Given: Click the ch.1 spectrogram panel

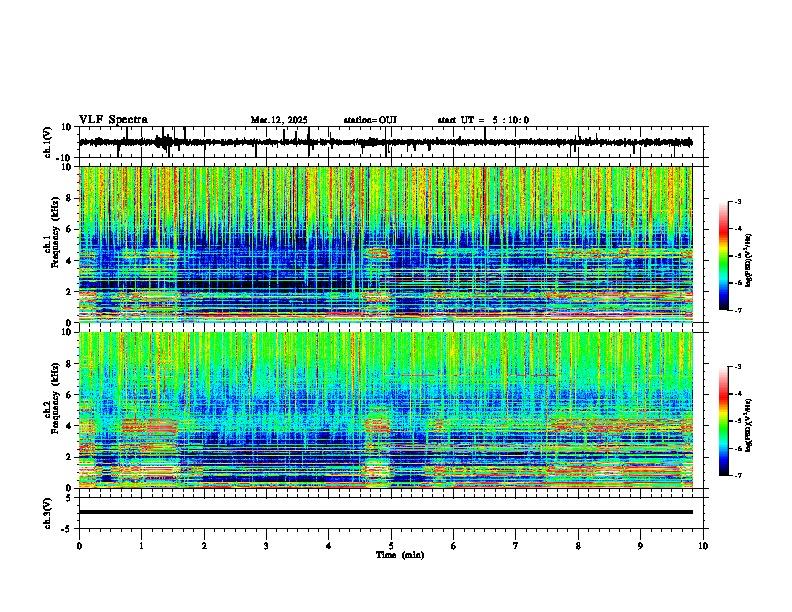Looking at the screenshot, I should tap(386, 244).
